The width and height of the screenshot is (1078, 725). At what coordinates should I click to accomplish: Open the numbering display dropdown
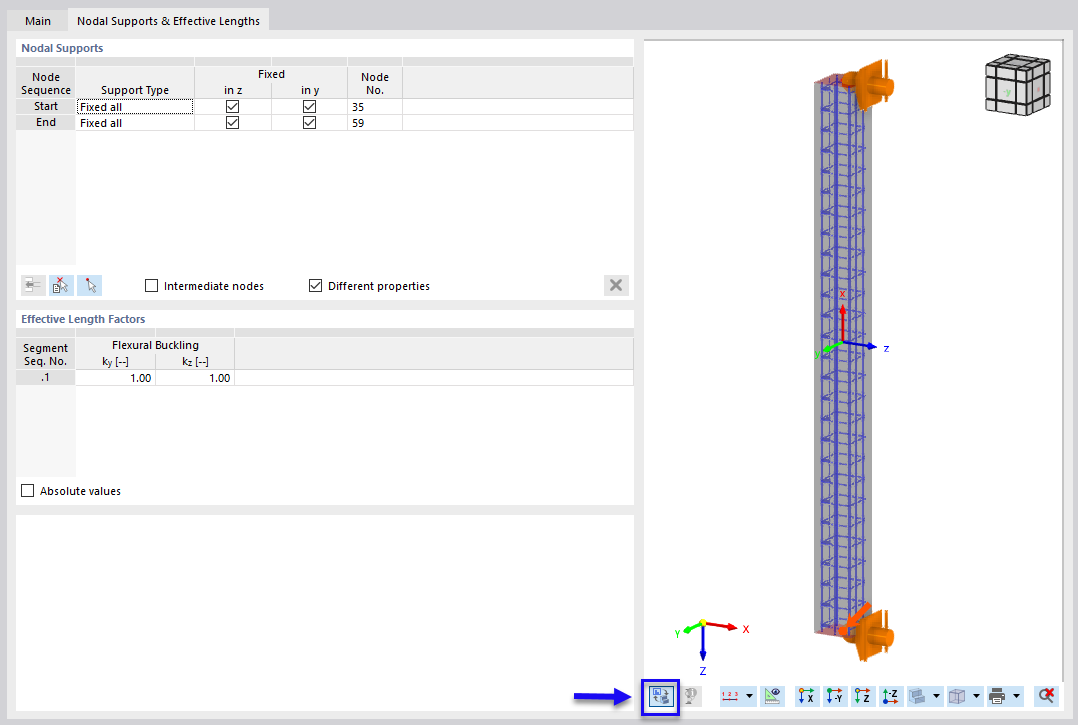[748, 696]
